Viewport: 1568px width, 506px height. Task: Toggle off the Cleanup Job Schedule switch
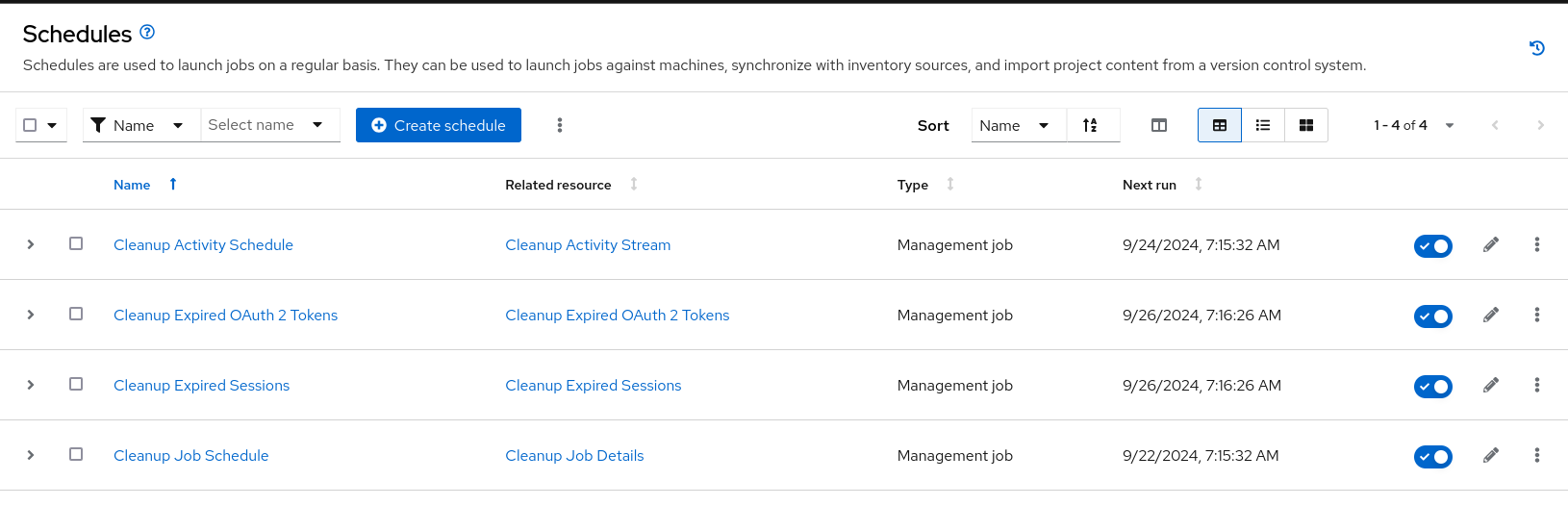[x=1432, y=456]
